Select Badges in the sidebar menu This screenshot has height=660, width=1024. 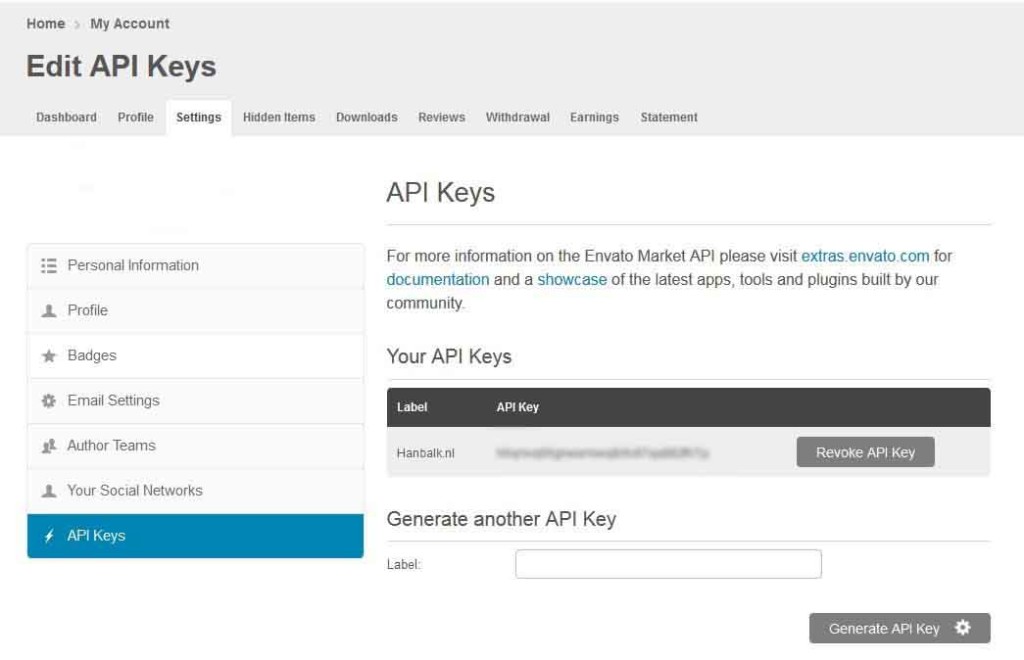coord(195,356)
